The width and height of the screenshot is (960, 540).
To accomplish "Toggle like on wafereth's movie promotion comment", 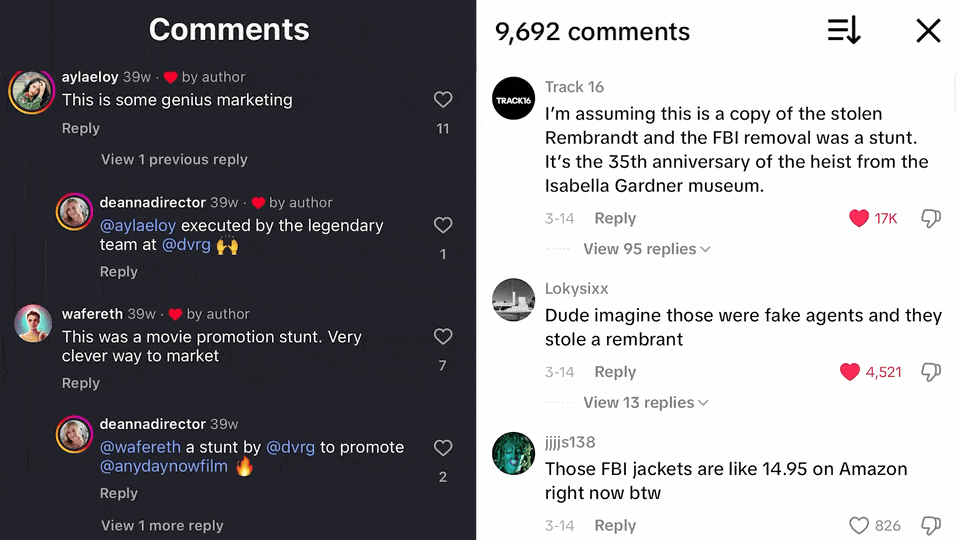I will (443, 337).
